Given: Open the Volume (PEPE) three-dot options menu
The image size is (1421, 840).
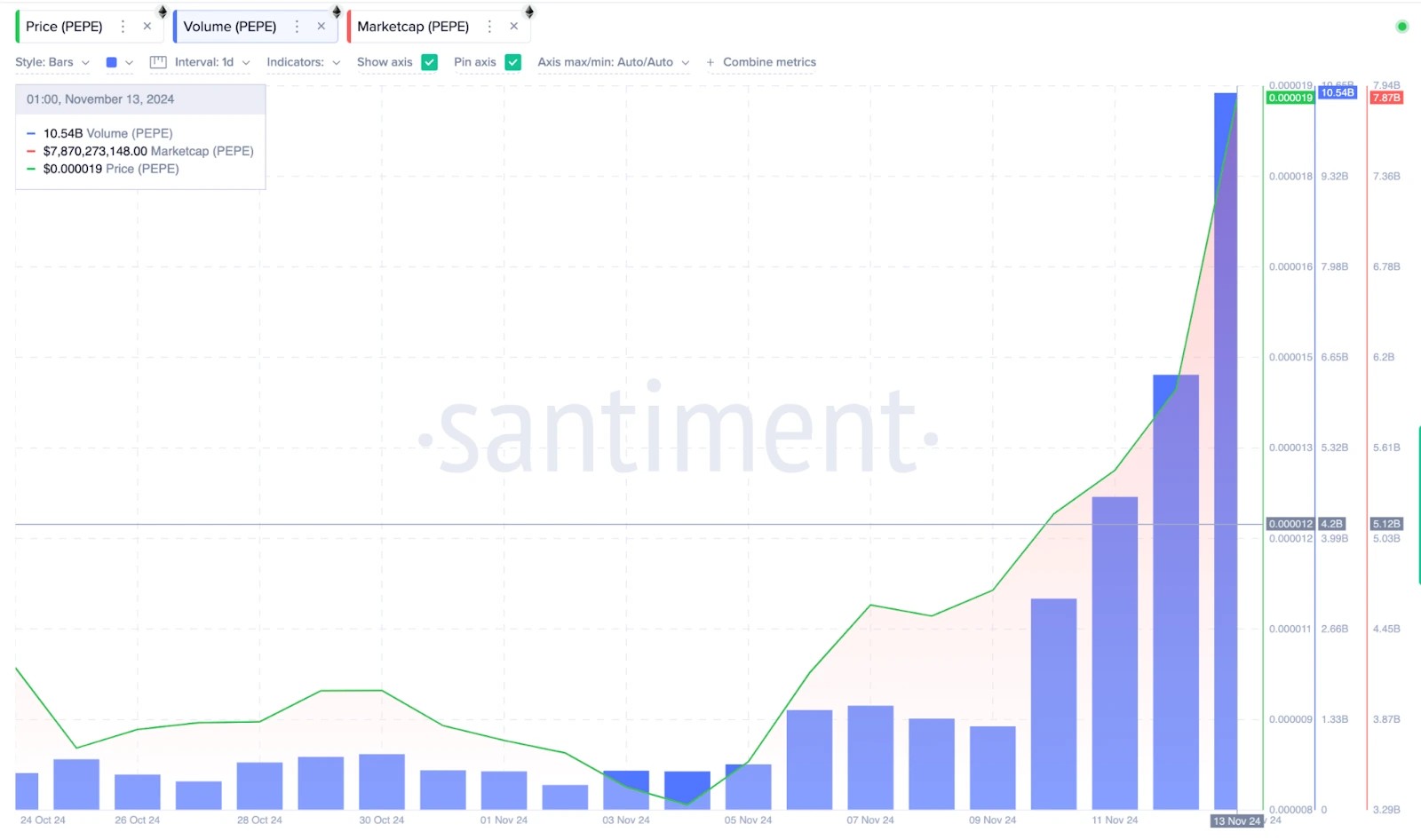Looking at the screenshot, I should point(295,26).
